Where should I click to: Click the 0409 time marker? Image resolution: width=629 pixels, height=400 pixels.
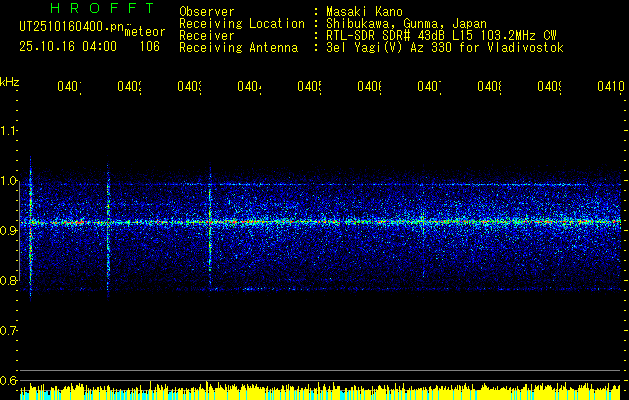pyautogui.click(x=549, y=86)
